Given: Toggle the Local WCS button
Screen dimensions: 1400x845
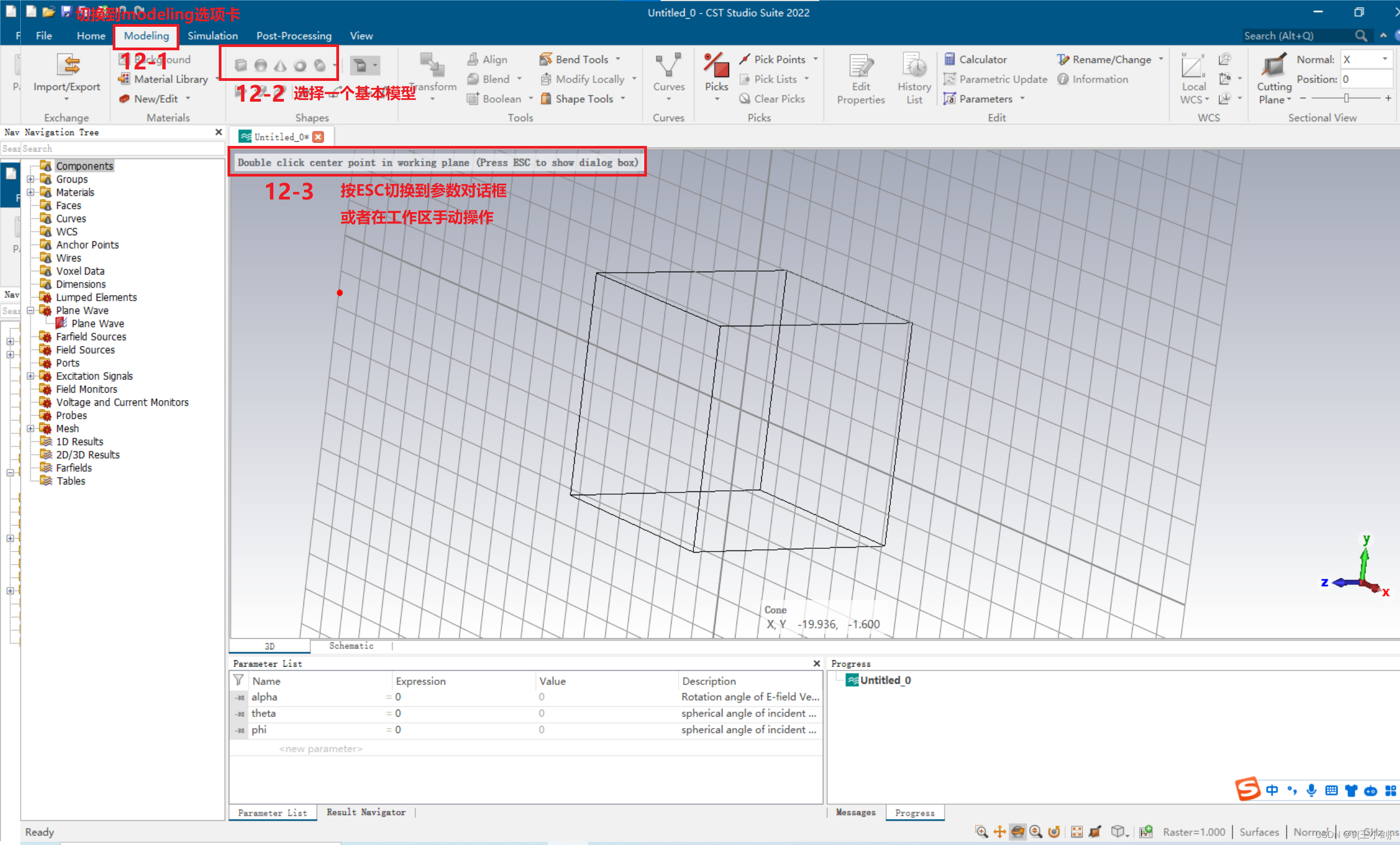Looking at the screenshot, I should pos(1193,67).
